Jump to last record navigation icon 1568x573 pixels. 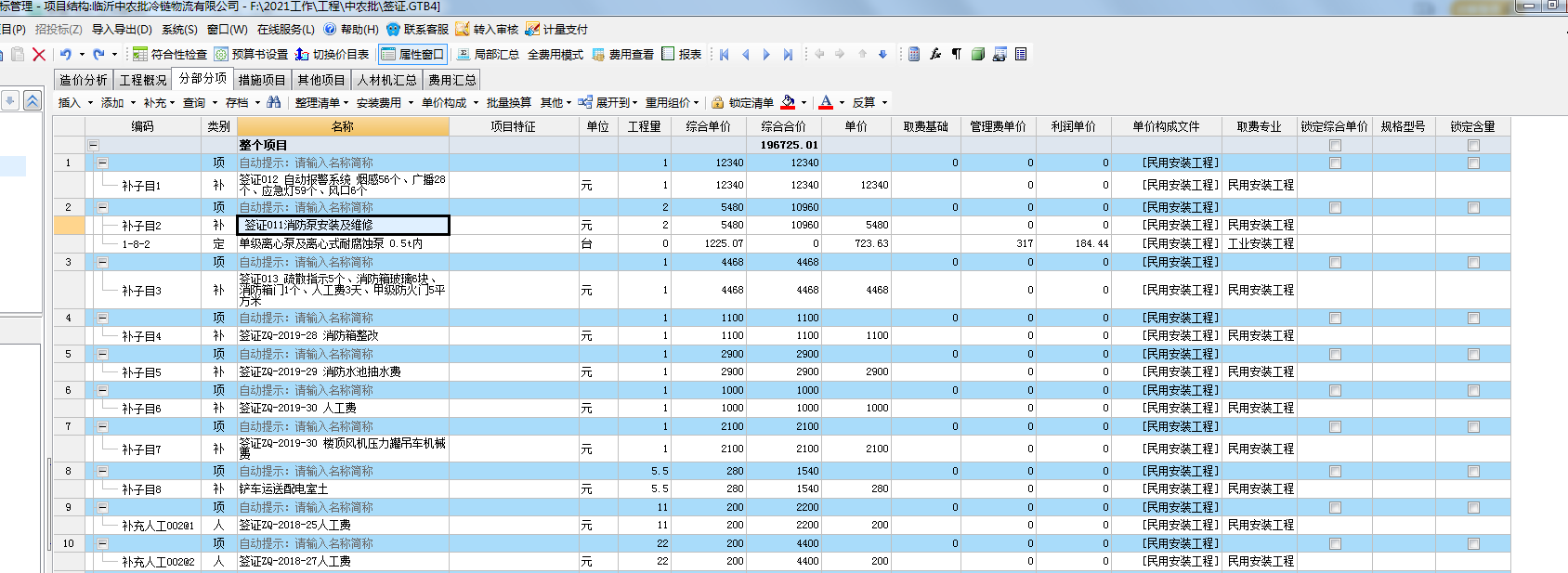[x=788, y=55]
